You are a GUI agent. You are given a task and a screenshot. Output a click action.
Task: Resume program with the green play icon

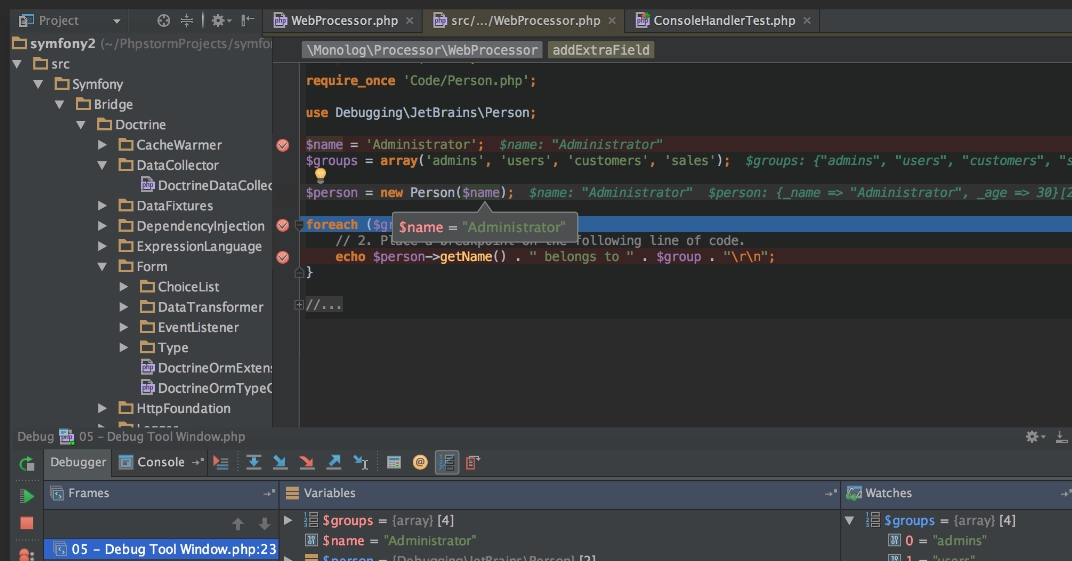click(26, 496)
